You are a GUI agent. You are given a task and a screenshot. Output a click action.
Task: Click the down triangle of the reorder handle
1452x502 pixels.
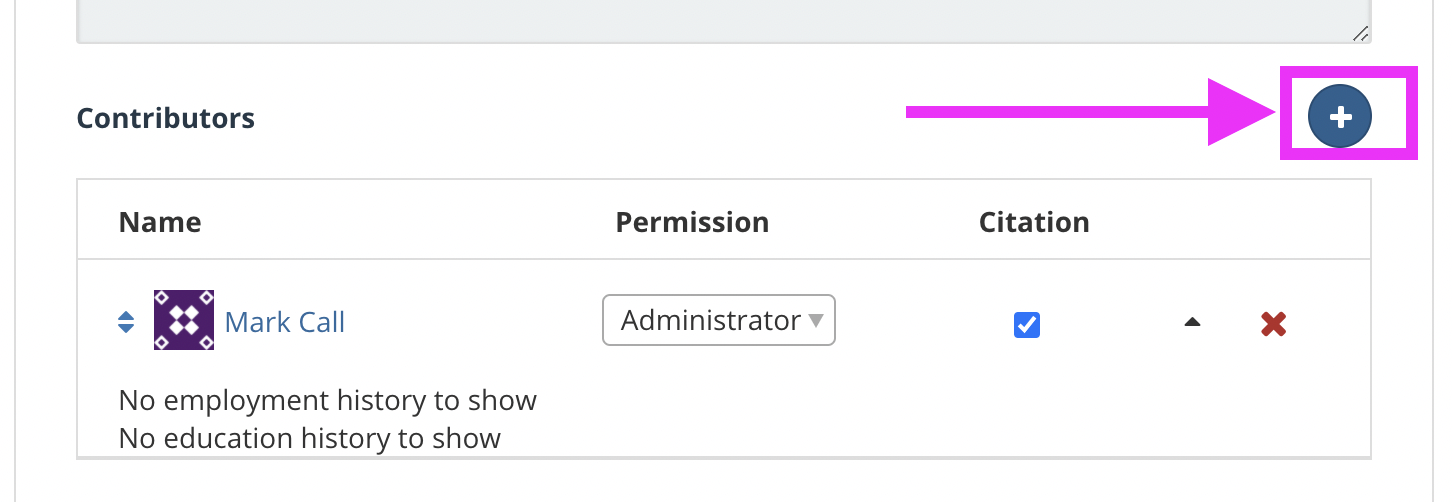pyautogui.click(x=126, y=329)
